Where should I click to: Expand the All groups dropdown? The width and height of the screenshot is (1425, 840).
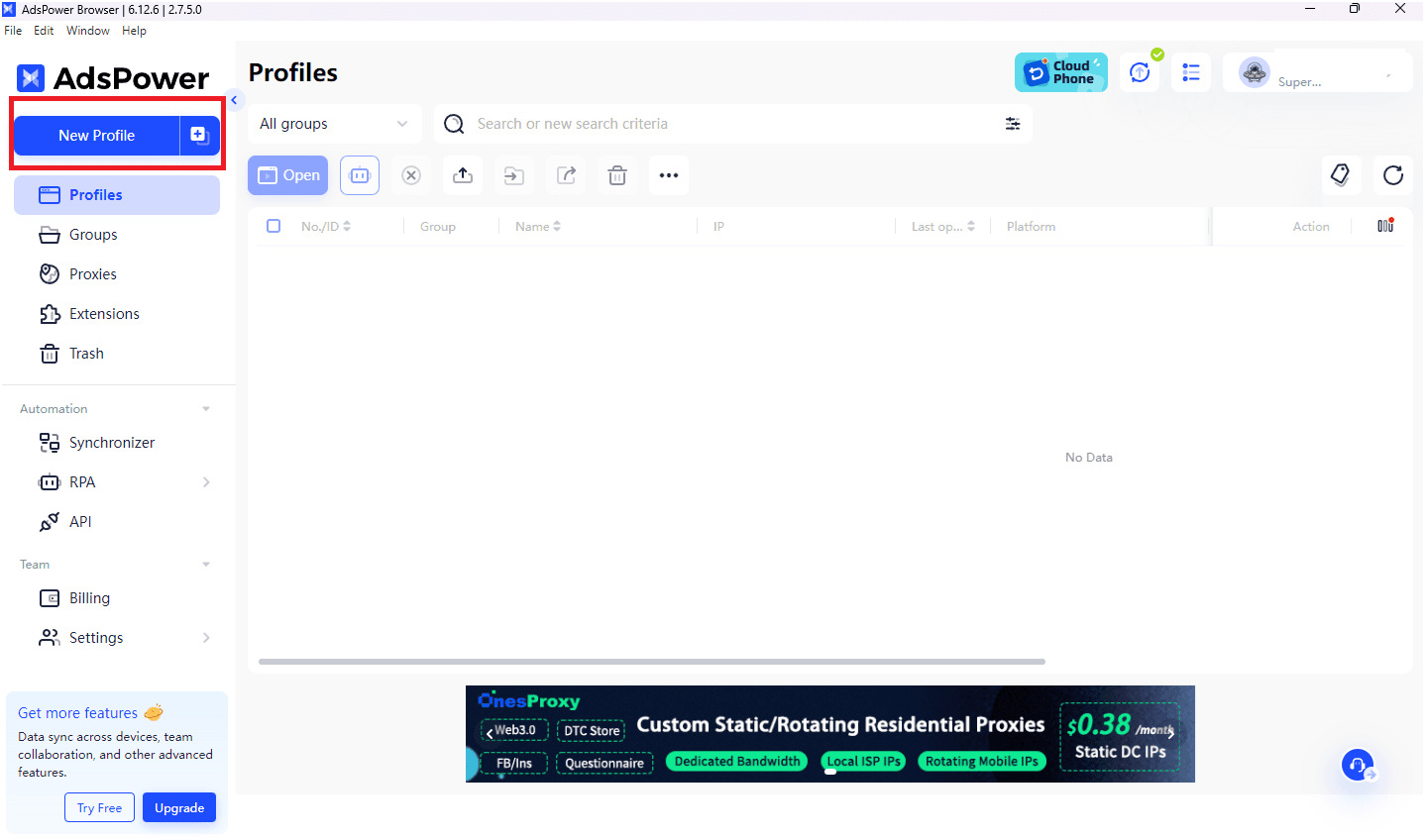pyautogui.click(x=334, y=123)
